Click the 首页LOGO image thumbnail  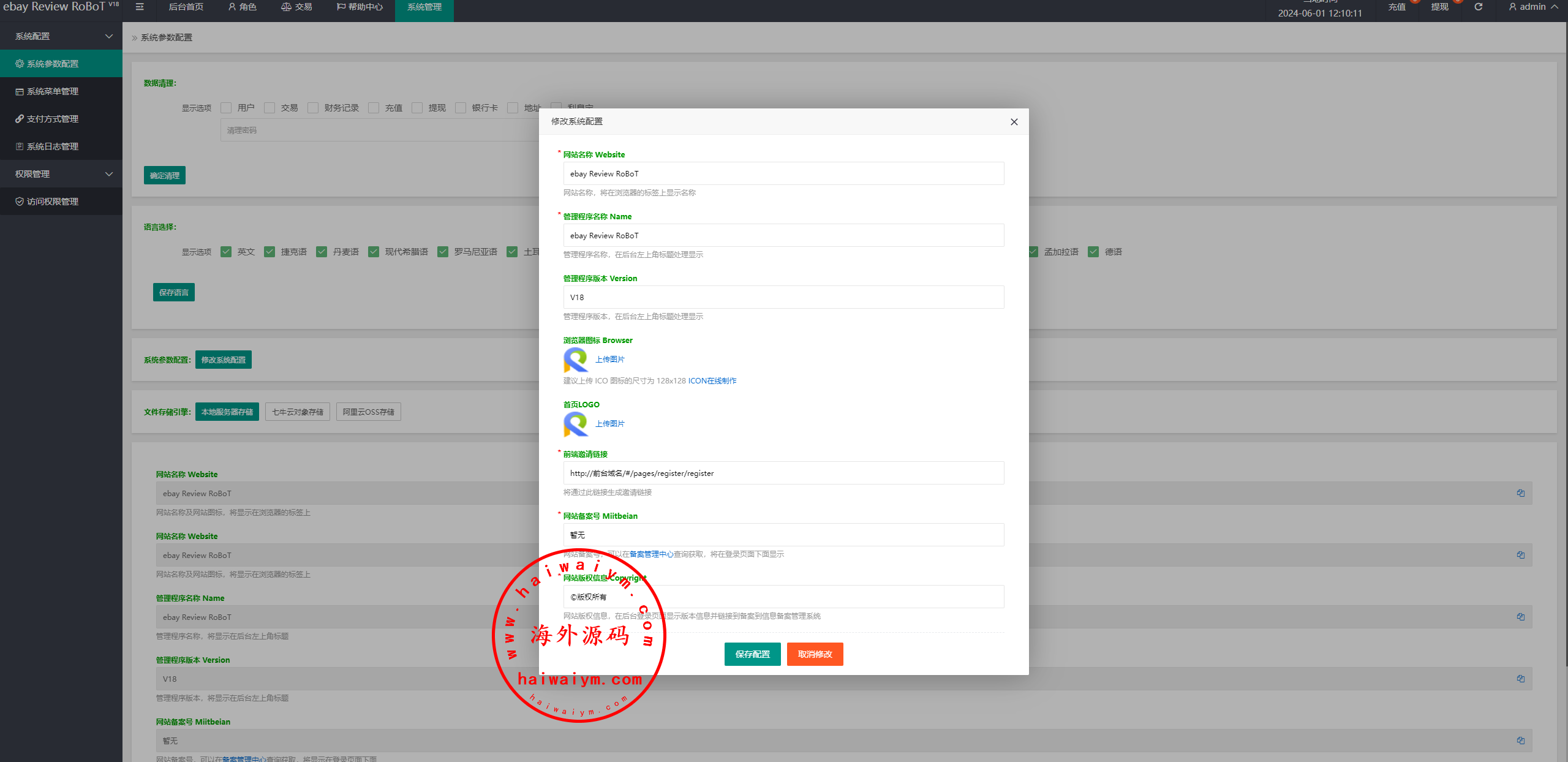pyautogui.click(x=575, y=424)
